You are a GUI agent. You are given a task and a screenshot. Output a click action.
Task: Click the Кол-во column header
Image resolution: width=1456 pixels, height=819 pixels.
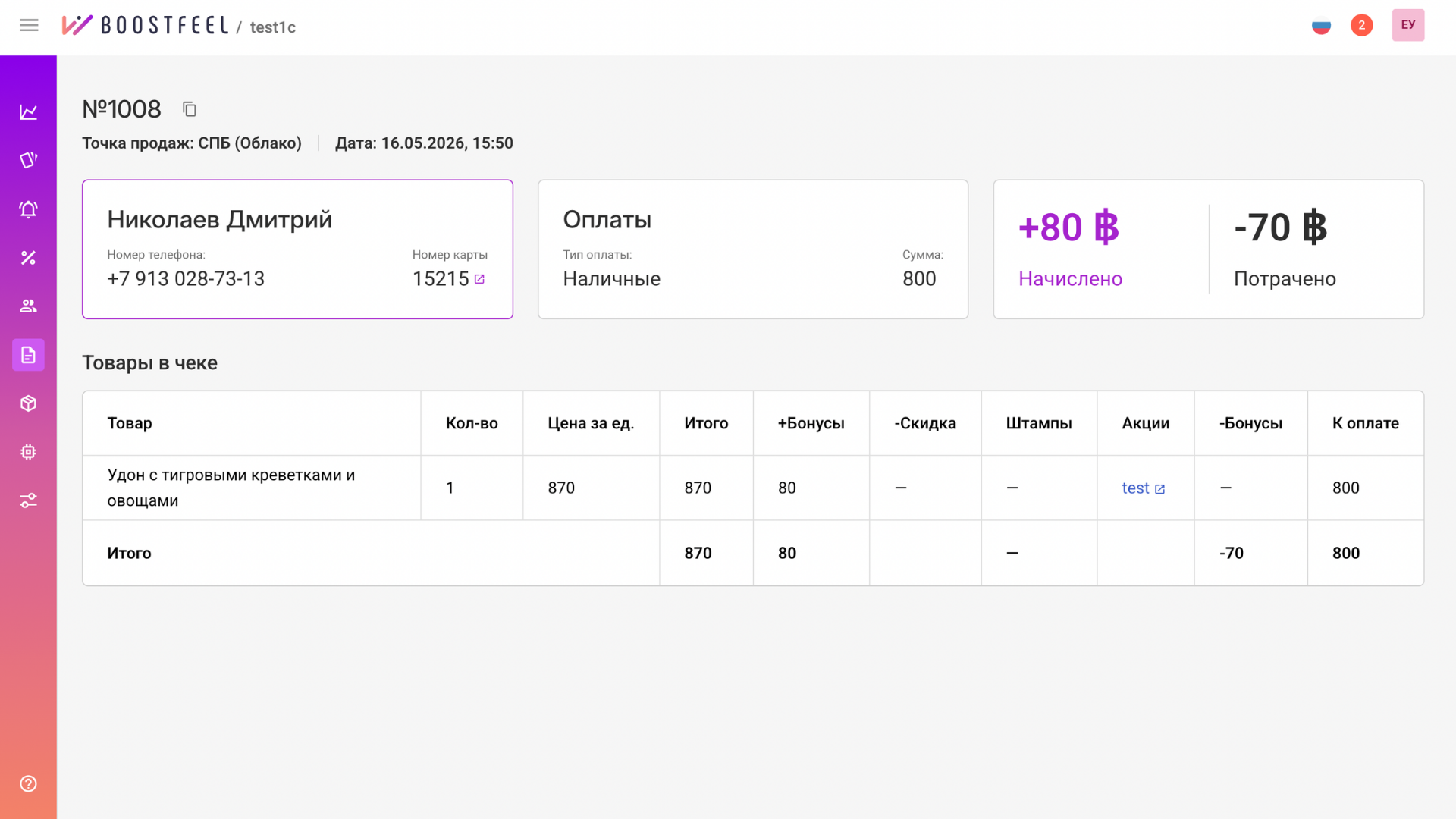pyautogui.click(x=472, y=423)
